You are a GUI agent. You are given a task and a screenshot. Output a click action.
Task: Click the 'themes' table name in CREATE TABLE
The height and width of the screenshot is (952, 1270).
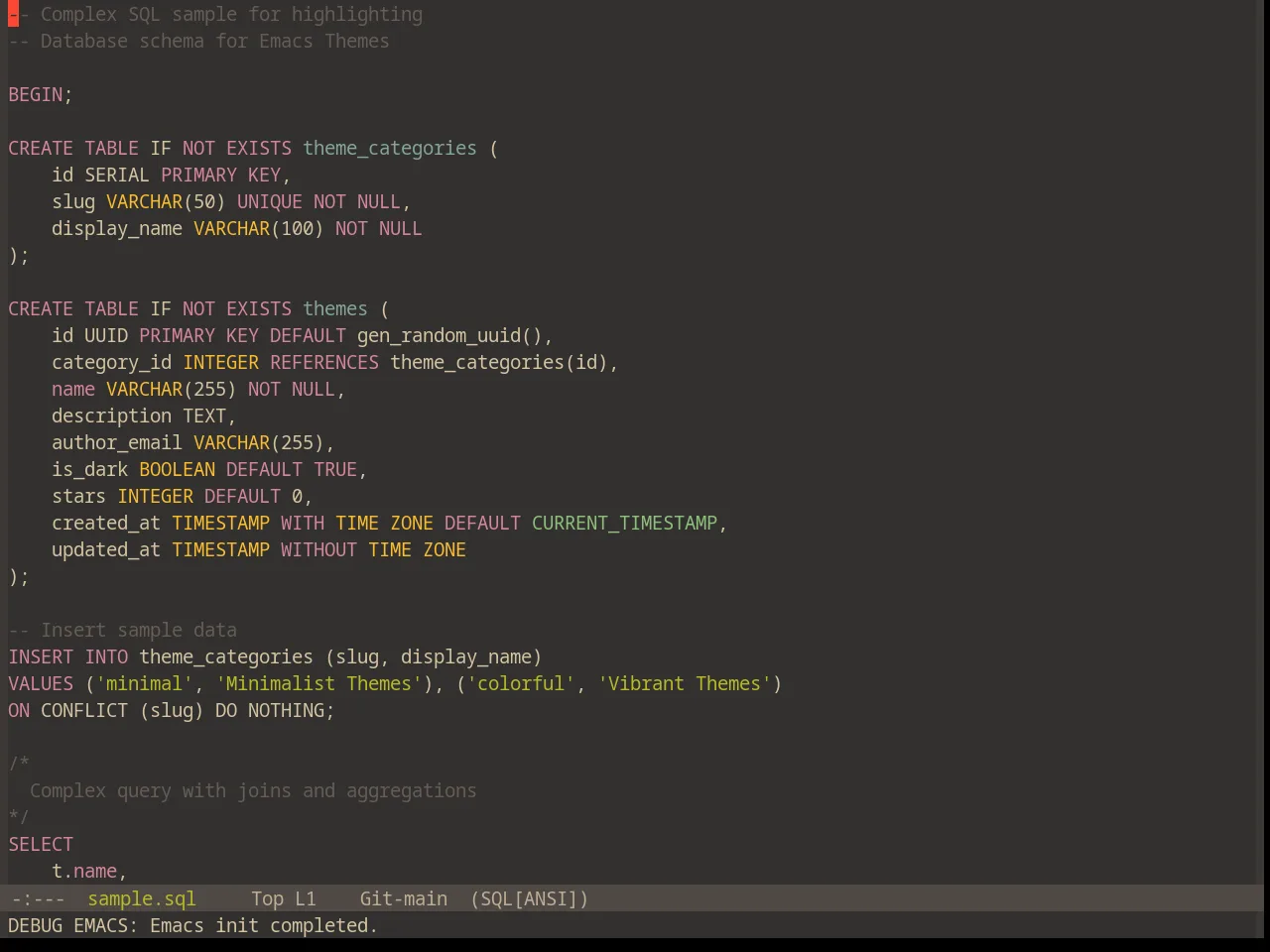tap(335, 308)
